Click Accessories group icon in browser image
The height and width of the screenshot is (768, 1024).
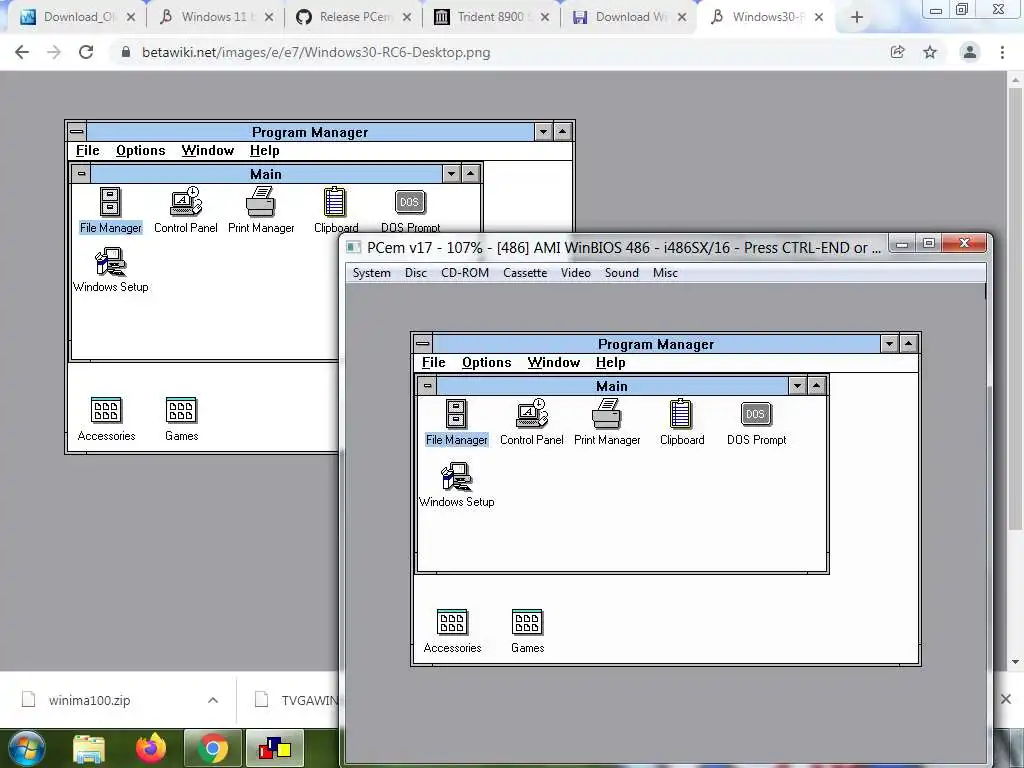pyautogui.click(x=106, y=419)
